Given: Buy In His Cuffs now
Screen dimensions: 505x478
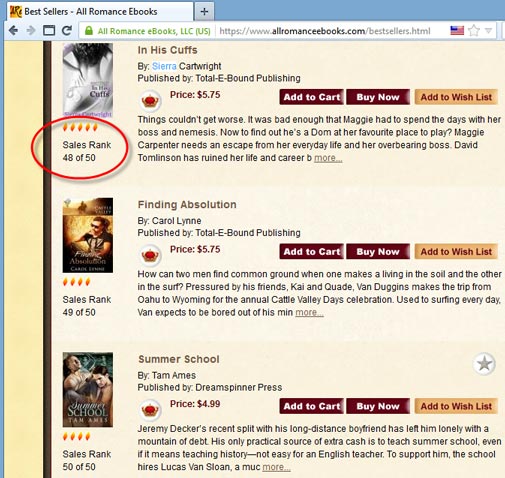Looking at the screenshot, I should coord(378,97).
